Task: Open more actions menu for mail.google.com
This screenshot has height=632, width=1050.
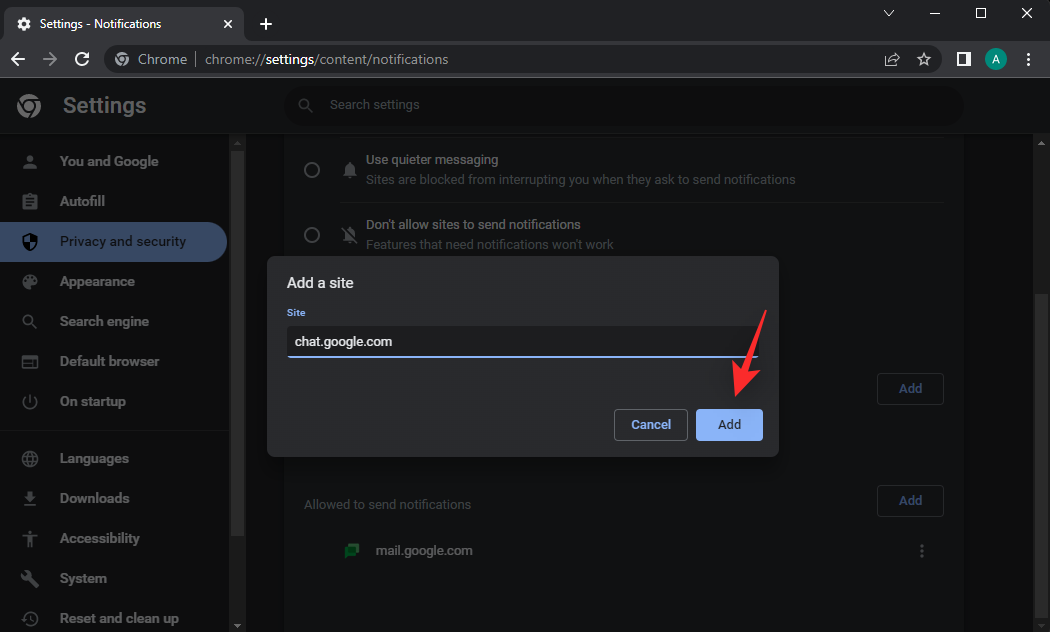Action: (x=921, y=551)
